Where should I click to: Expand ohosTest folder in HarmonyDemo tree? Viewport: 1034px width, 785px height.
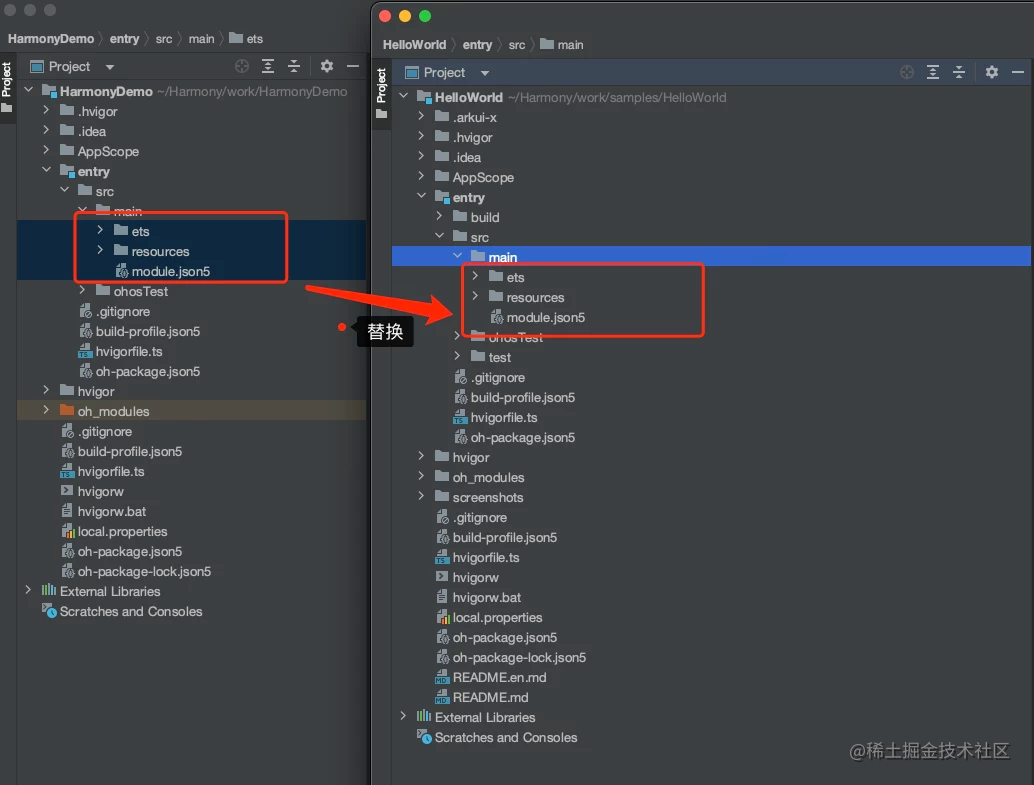coord(82,291)
